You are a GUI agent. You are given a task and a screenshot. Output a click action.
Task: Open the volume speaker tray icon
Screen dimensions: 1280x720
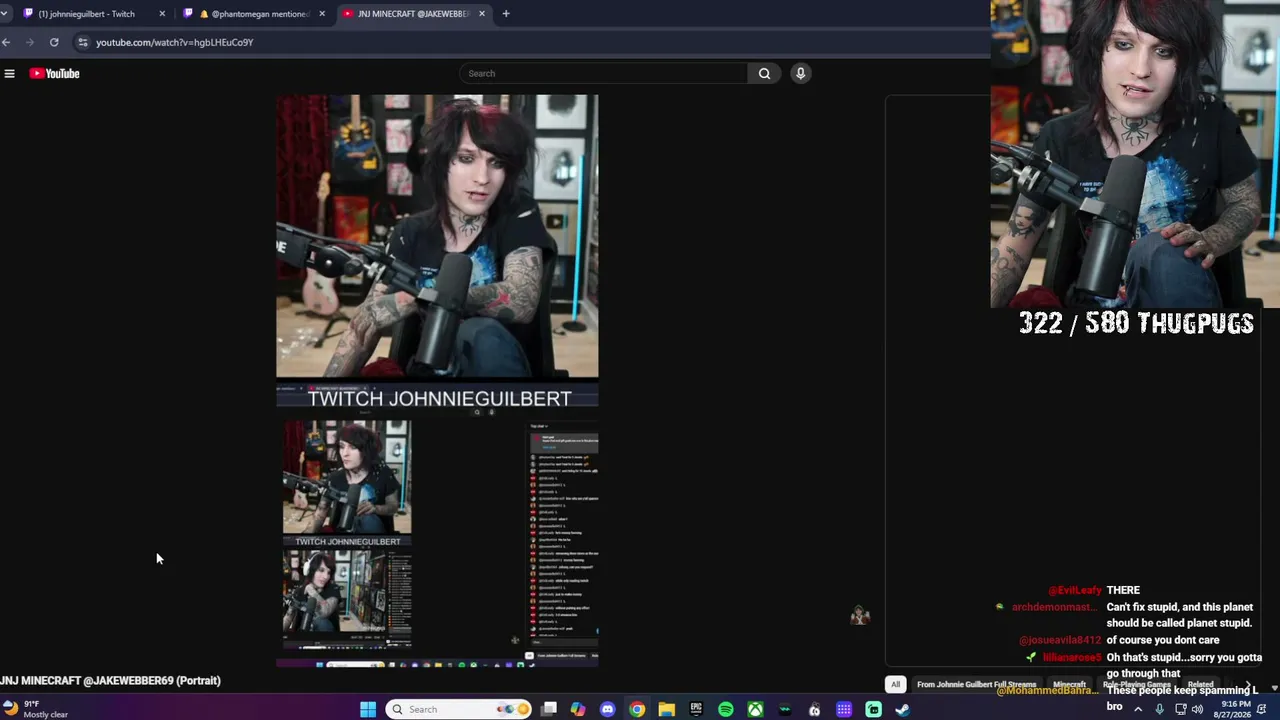tap(1198, 709)
